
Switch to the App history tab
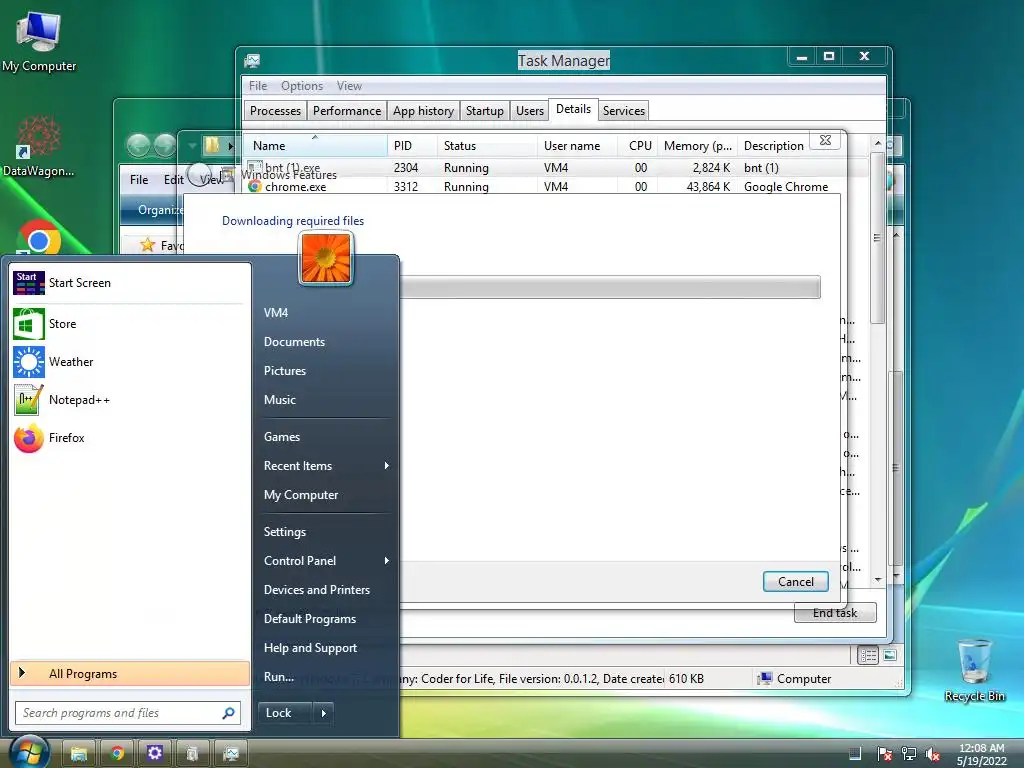click(x=423, y=111)
